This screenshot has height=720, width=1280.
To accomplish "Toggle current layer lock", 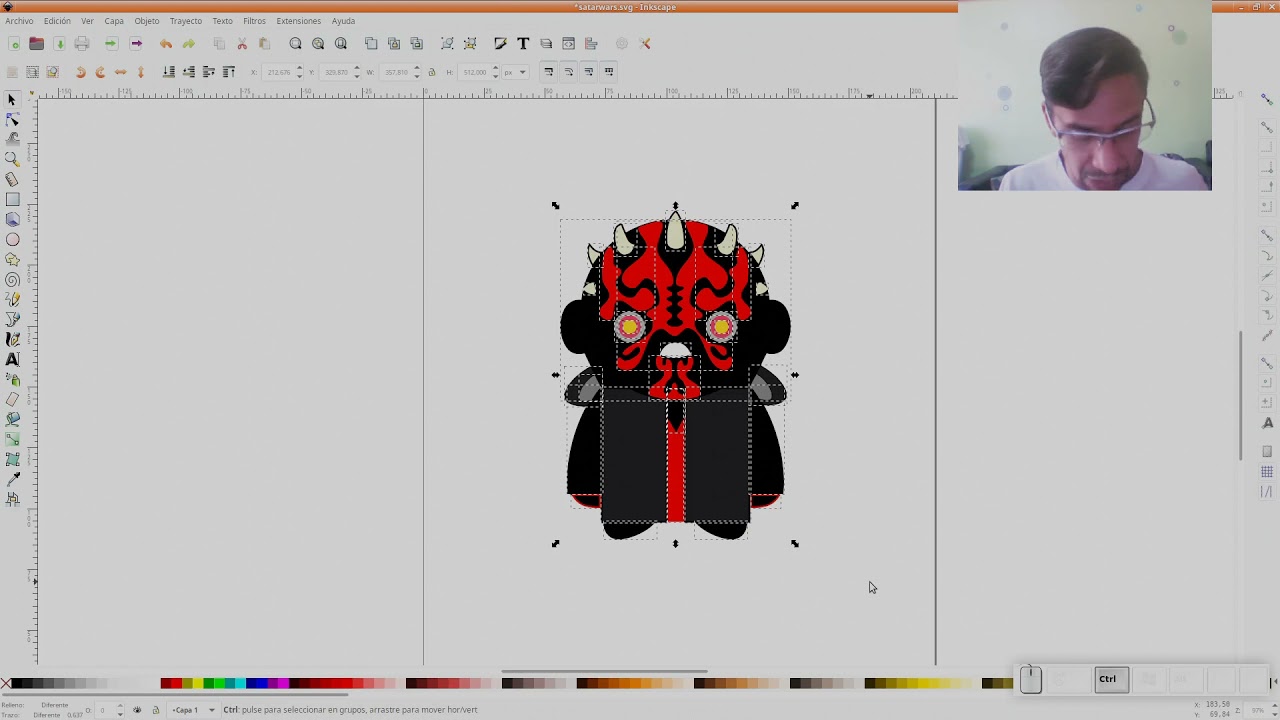I will 155,710.
